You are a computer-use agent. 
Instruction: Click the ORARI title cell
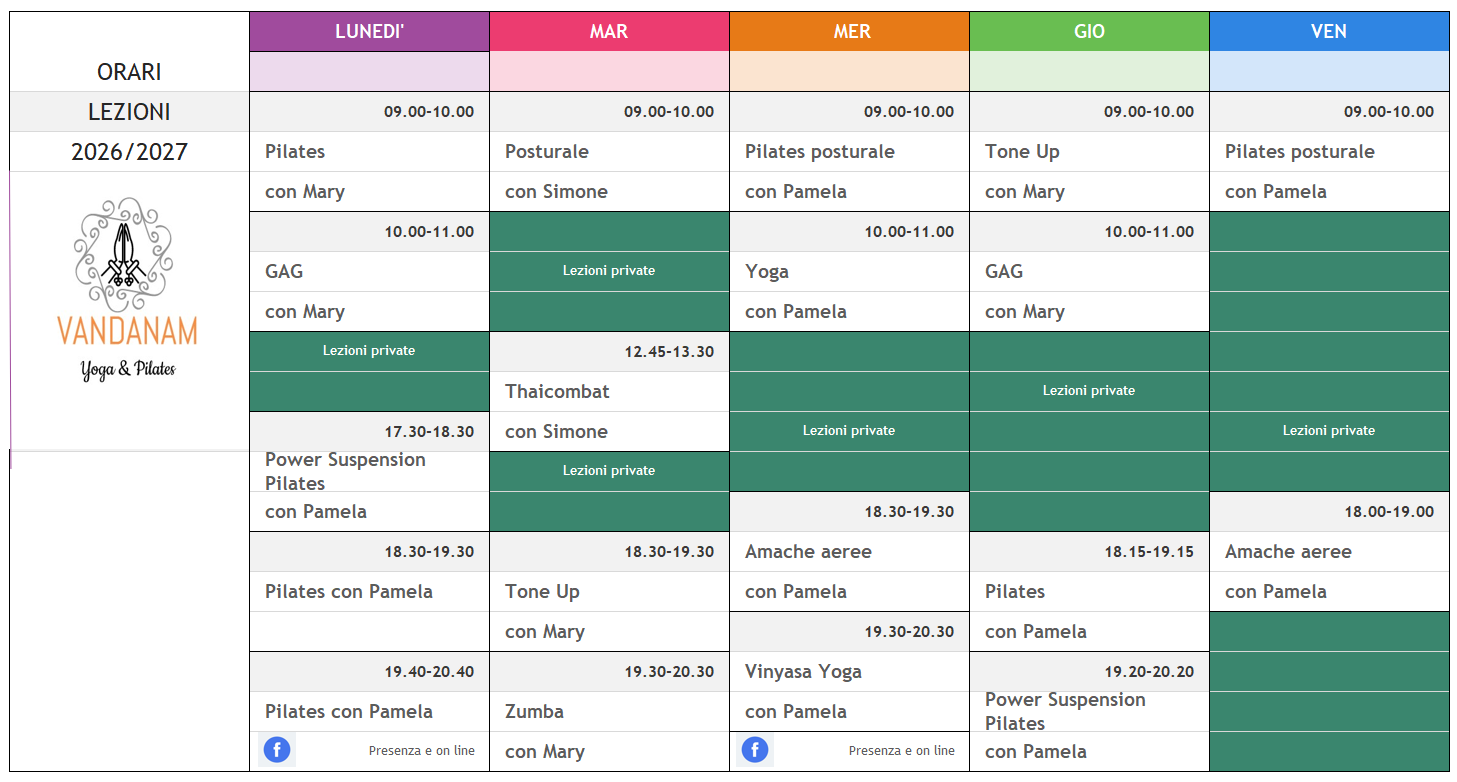[x=129, y=71]
